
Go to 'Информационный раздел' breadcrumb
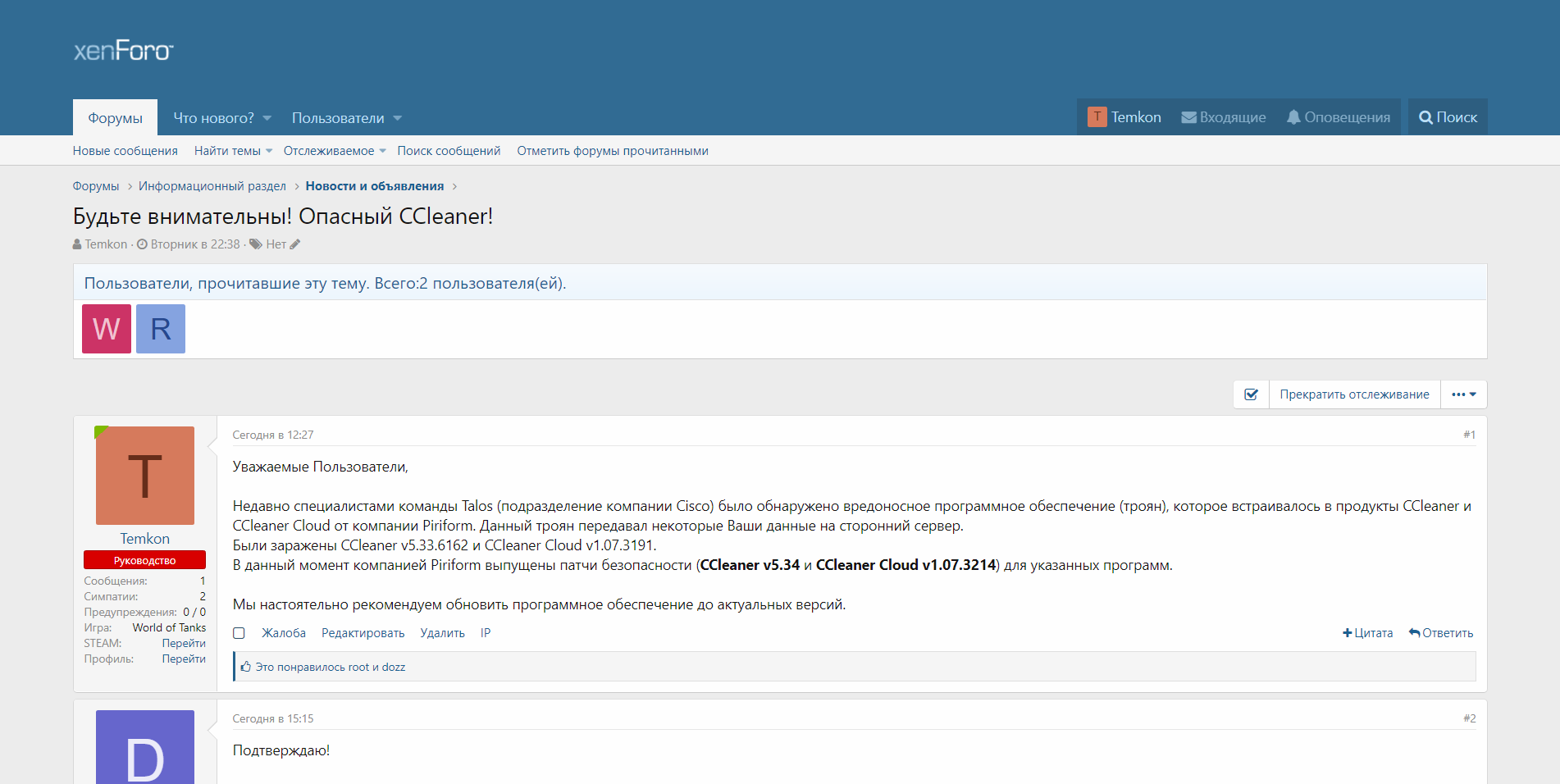coord(212,186)
